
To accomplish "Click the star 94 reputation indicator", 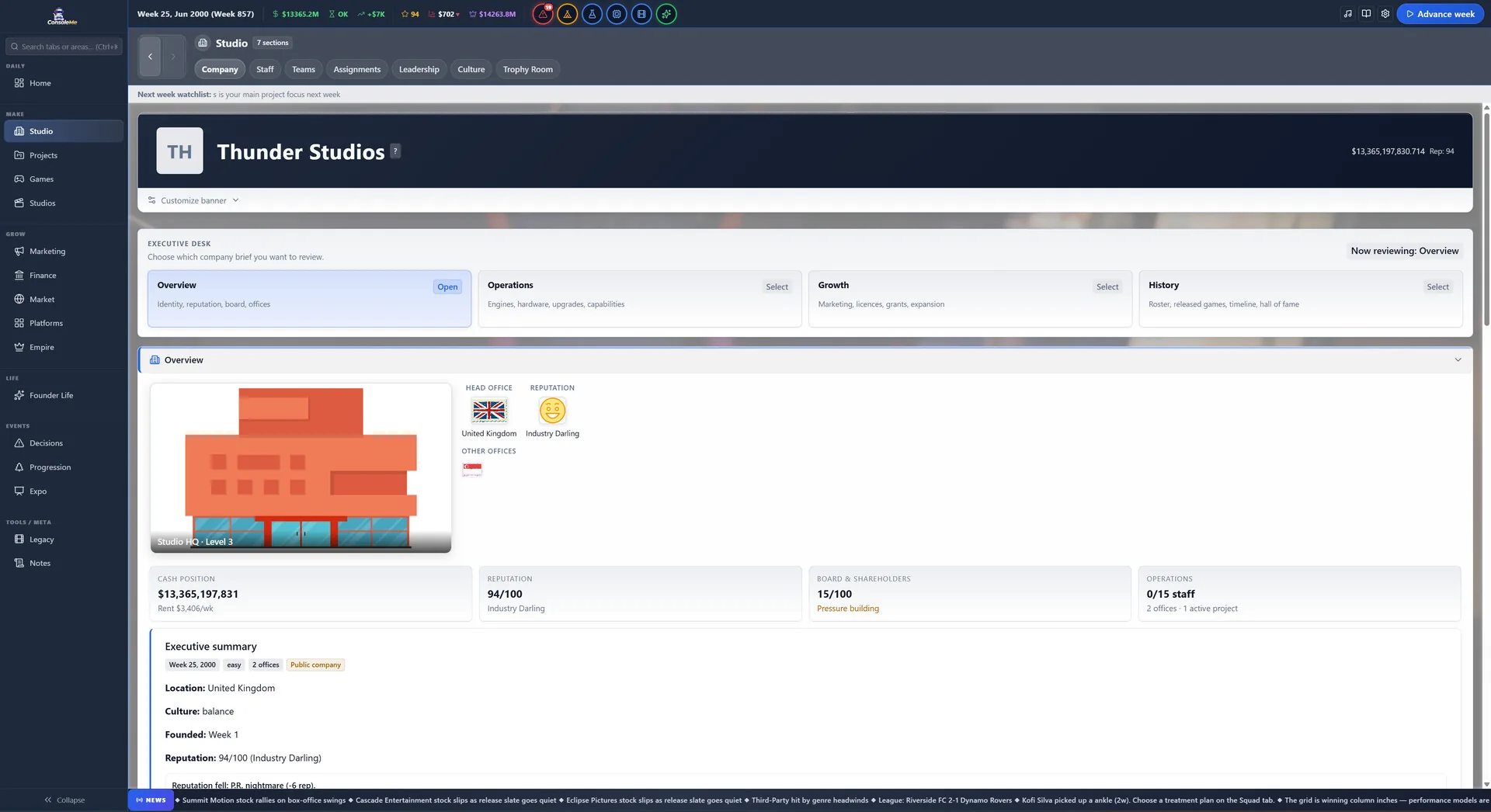I will pos(410,14).
